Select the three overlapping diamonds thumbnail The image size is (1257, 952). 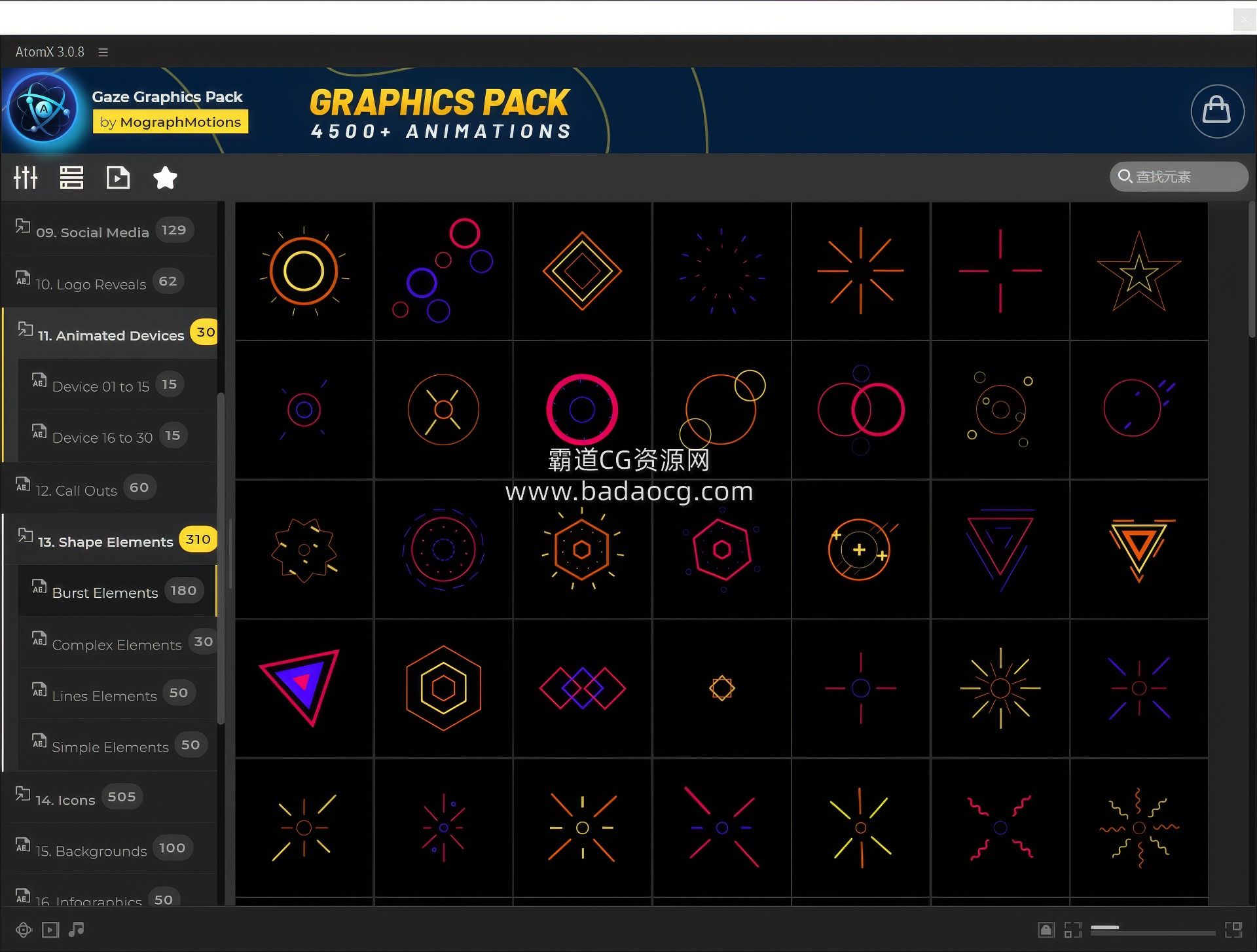point(582,688)
